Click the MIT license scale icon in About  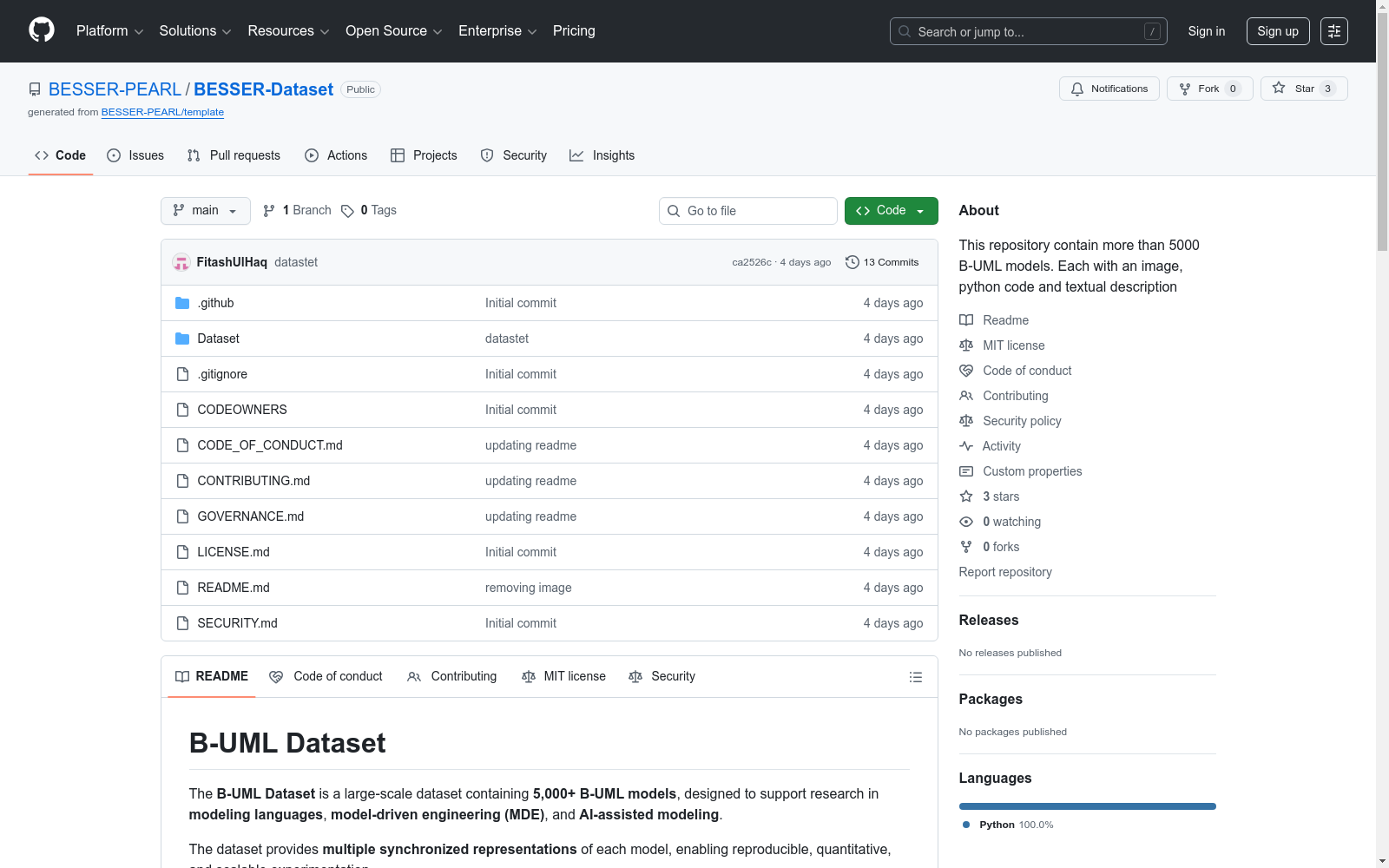tap(966, 345)
